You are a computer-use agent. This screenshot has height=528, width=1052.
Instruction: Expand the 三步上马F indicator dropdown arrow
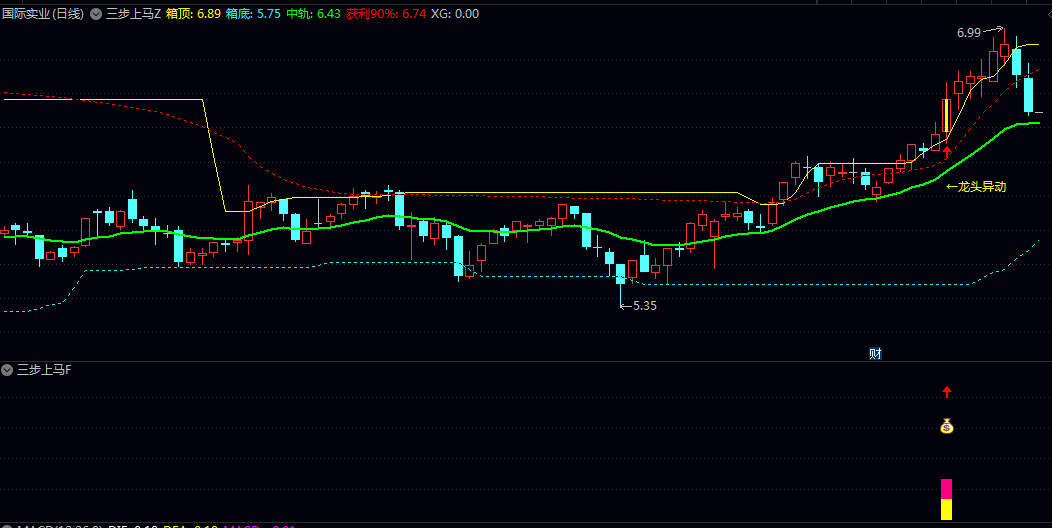pyautogui.click(x=7, y=370)
